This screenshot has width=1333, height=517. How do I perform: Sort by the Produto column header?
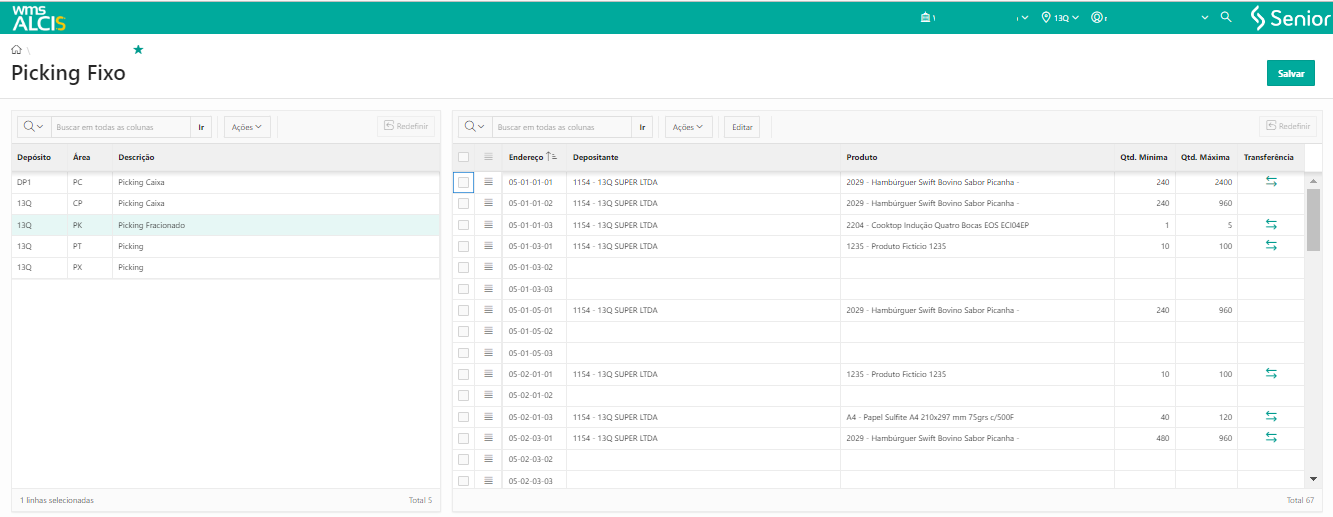pyautogui.click(x=862, y=157)
